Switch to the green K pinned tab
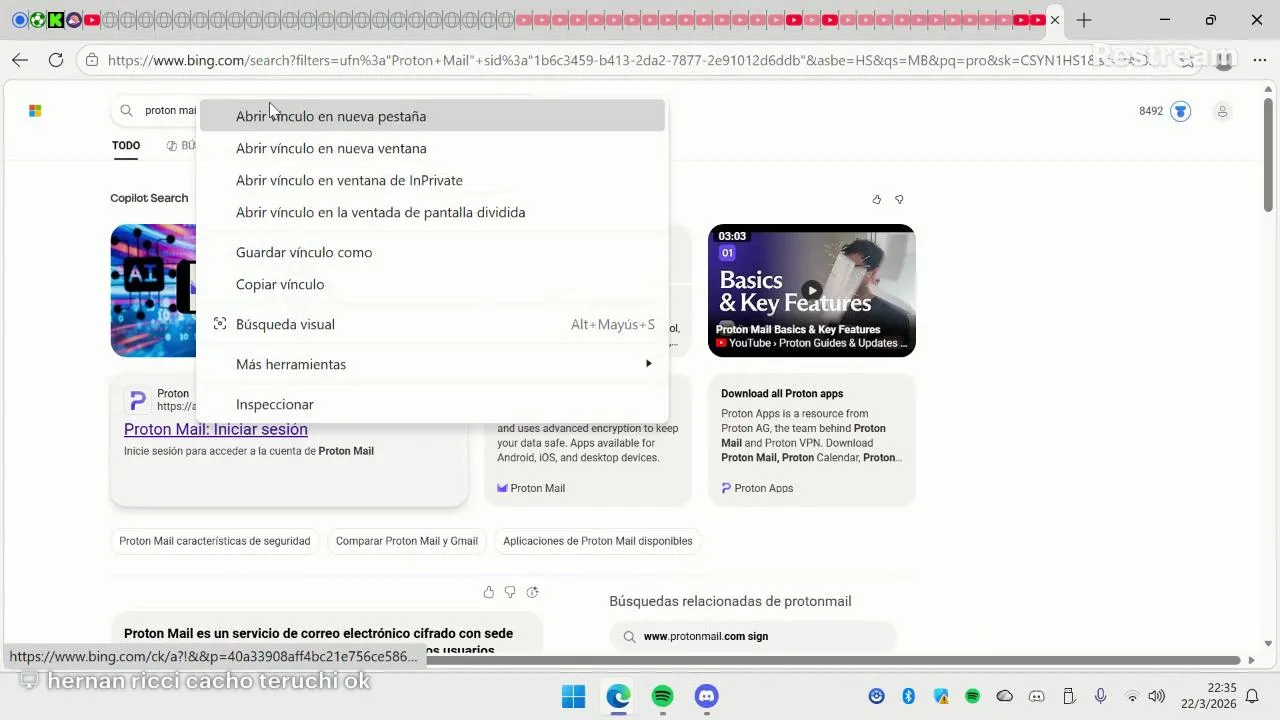 pyautogui.click(x=55, y=20)
